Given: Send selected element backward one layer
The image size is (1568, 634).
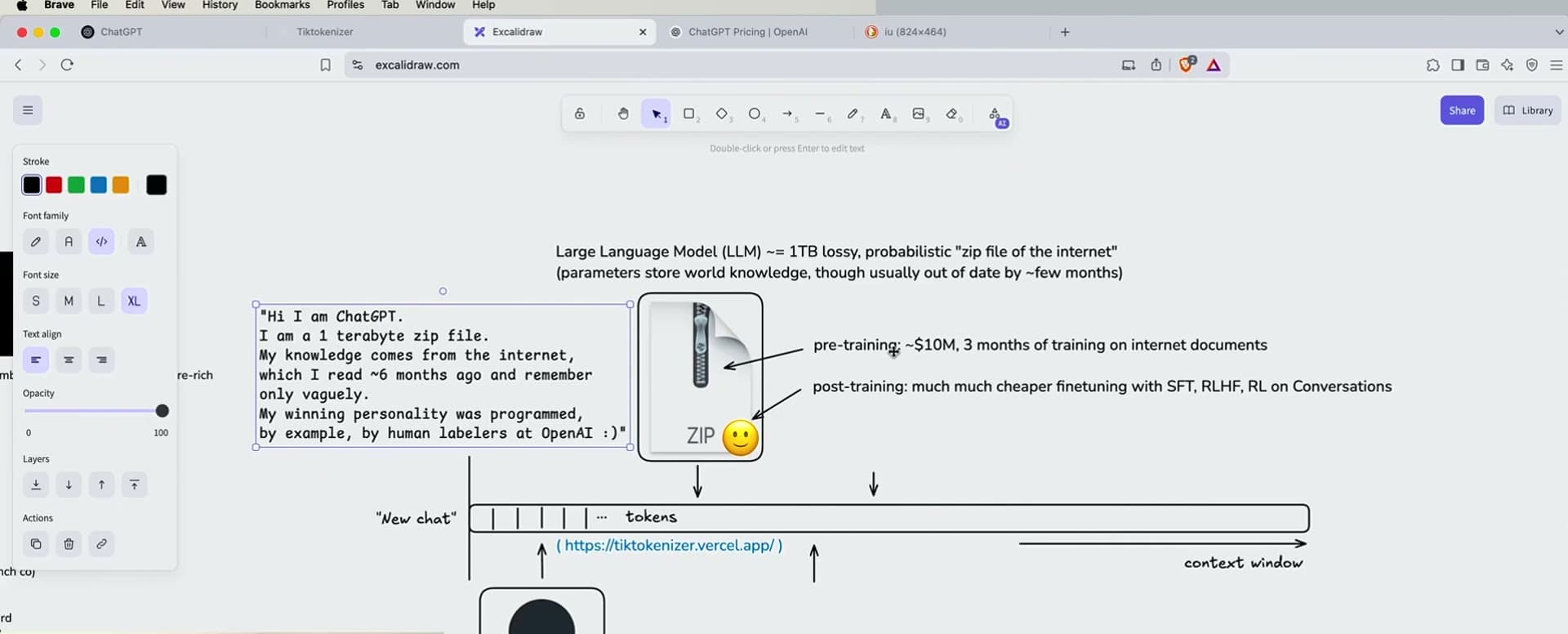Looking at the screenshot, I should [x=69, y=484].
